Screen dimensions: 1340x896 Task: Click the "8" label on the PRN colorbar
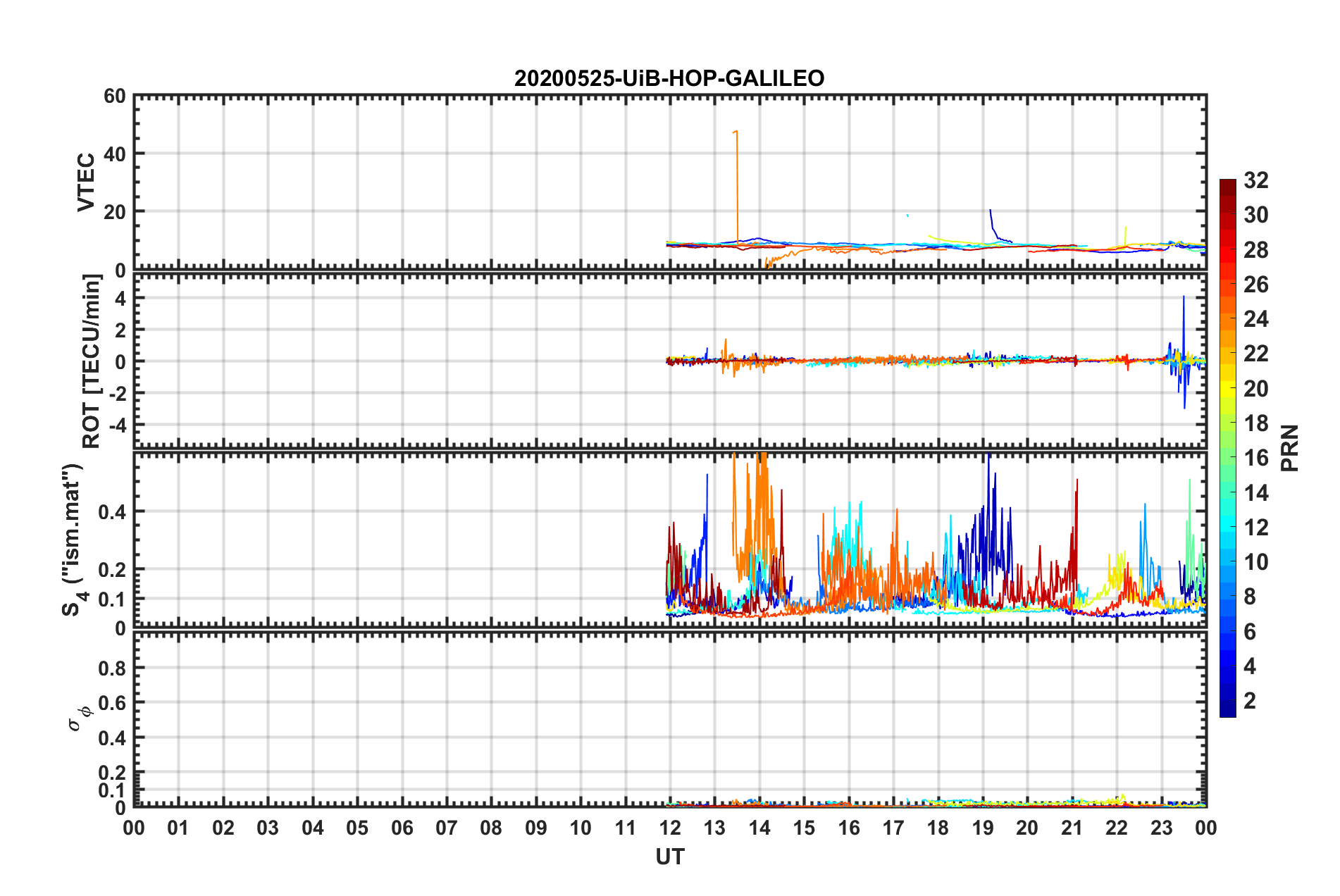(1250, 597)
